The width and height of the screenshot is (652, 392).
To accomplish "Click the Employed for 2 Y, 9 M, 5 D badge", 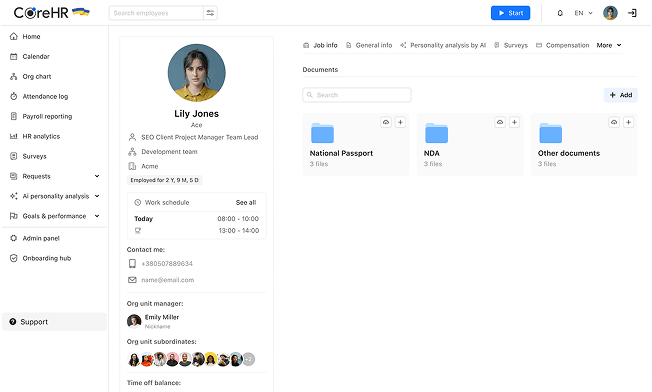I will [x=164, y=180].
